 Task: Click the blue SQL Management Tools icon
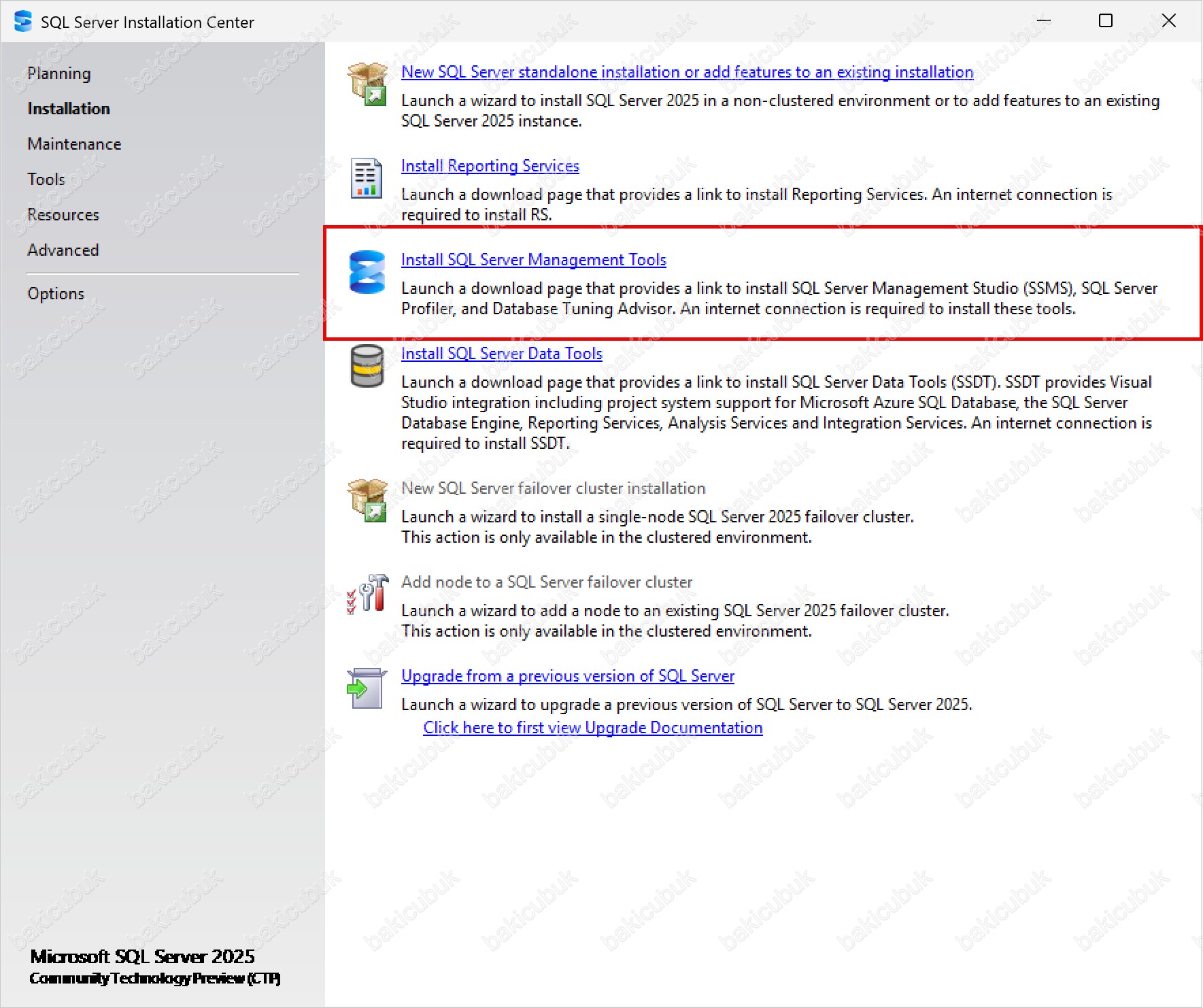[x=367, y=272]
